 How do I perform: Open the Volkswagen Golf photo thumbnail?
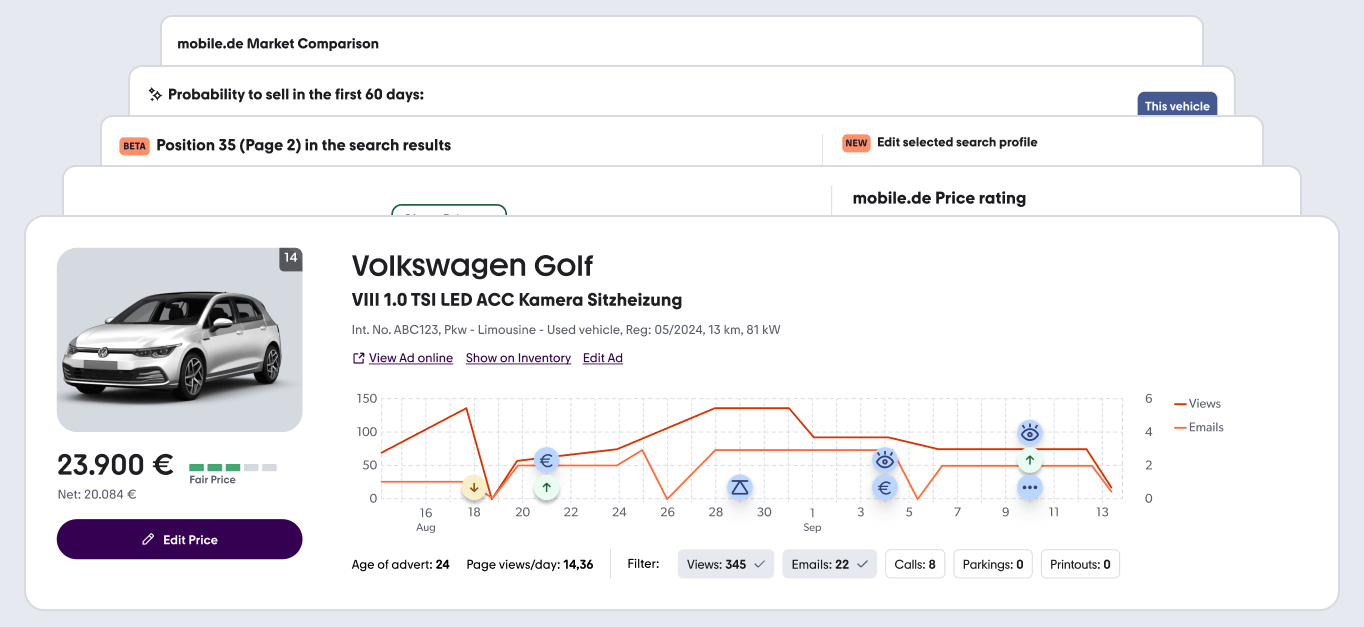[179, 340]
